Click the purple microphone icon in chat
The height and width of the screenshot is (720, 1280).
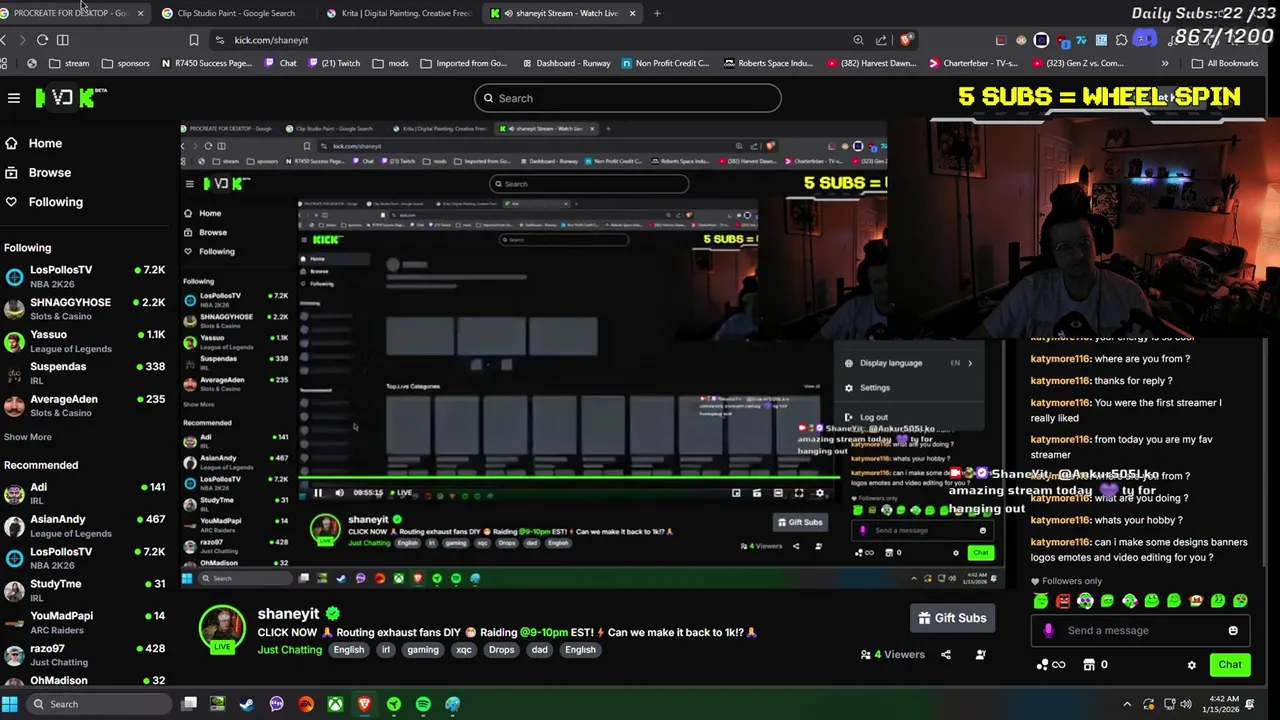click(1048, 631)
